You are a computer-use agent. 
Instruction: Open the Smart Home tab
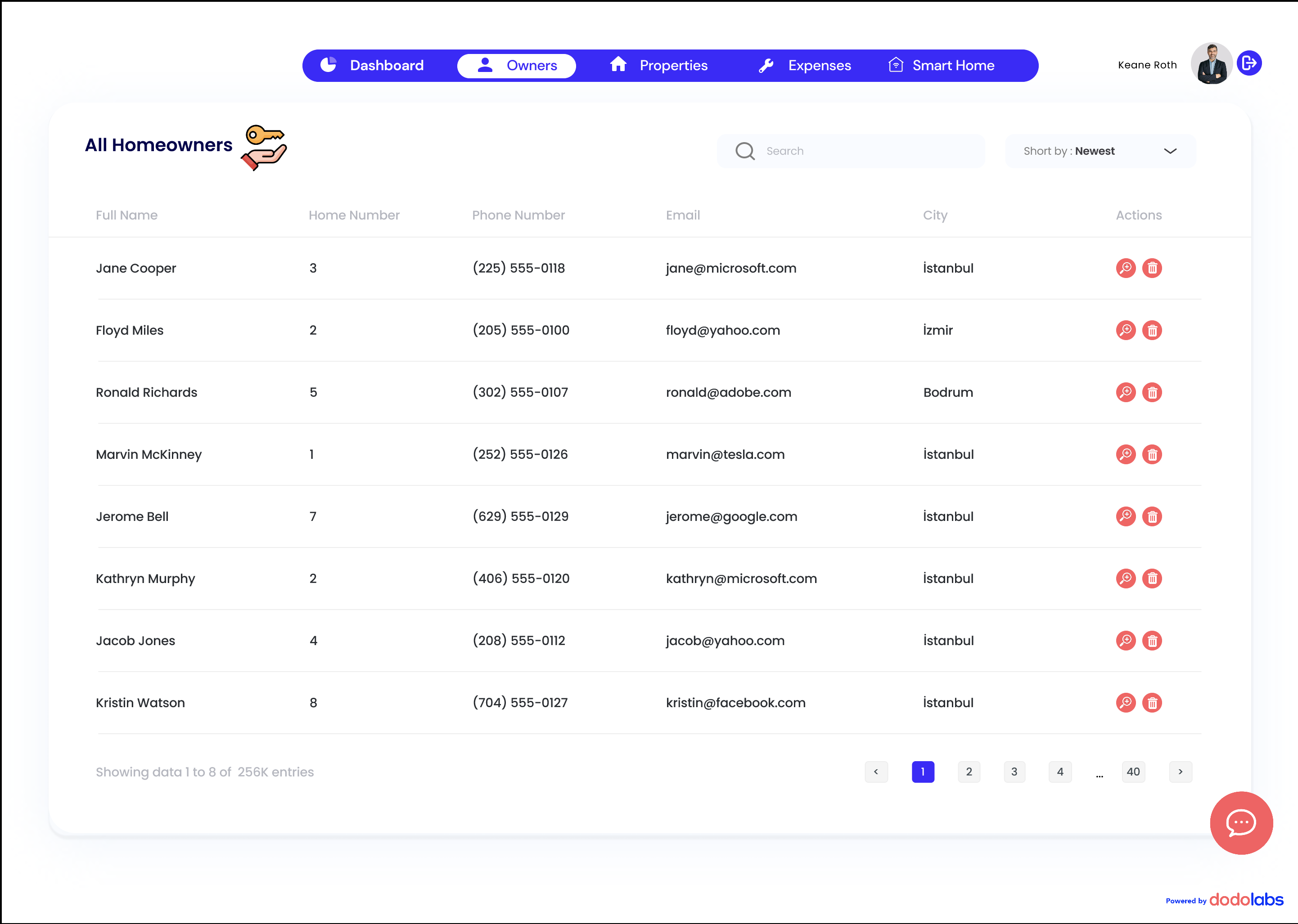pyautogui.click(x=941, y=65)
